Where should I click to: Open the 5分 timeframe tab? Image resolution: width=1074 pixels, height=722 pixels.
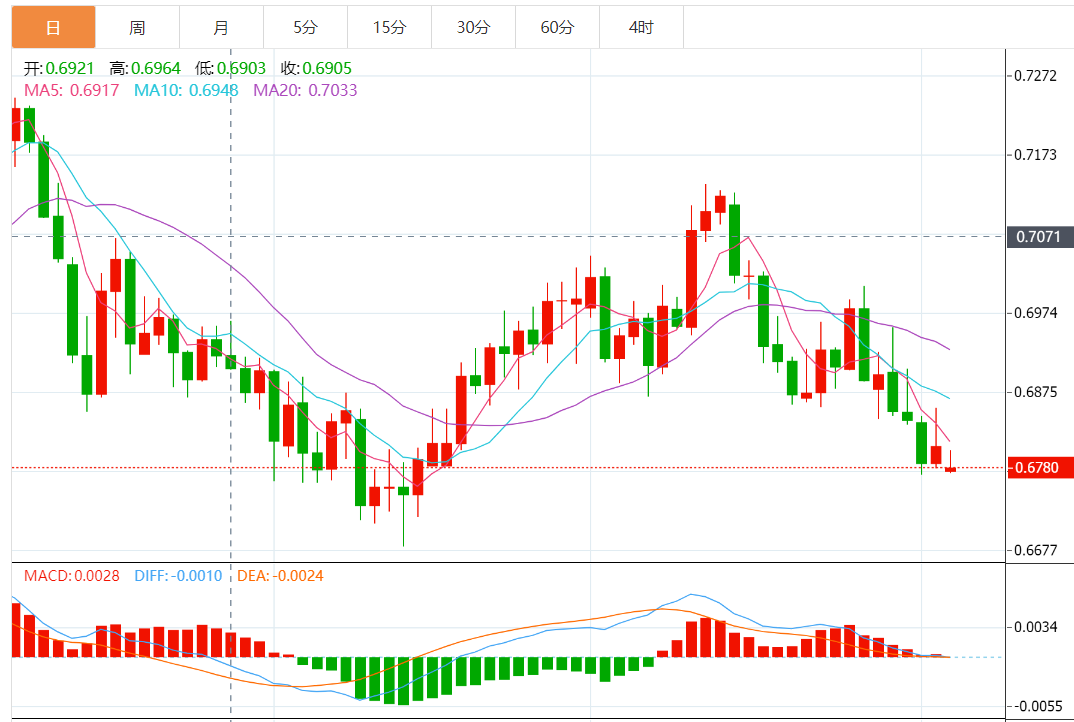[x=305, y=27]
